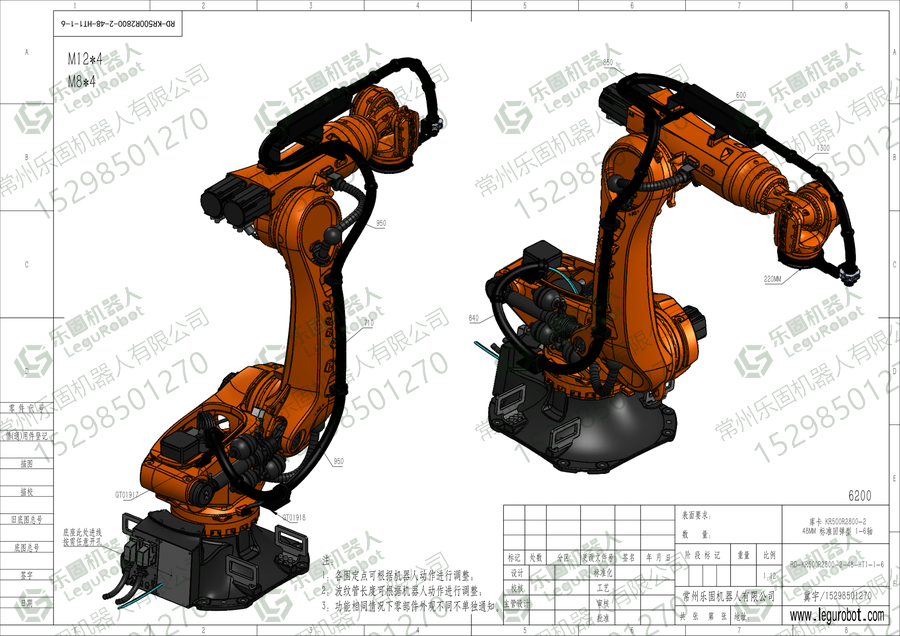Click the 1:12 scale value cell
Viewport: 900px width, 636px height.
point(770,576)
